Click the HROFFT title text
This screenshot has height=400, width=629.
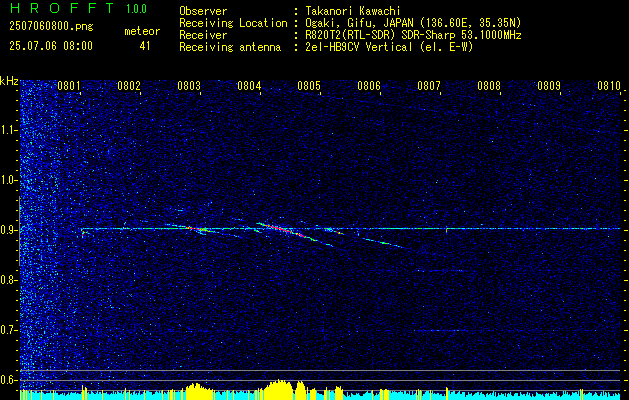coord(62,8)
